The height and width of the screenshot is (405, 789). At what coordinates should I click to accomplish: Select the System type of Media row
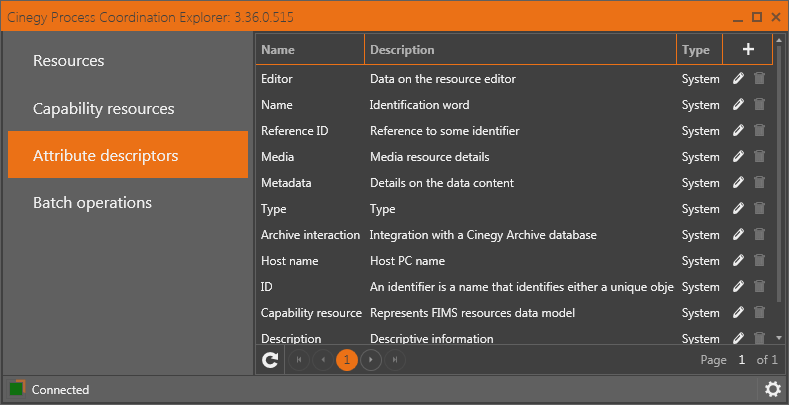[x=700, y=157]
